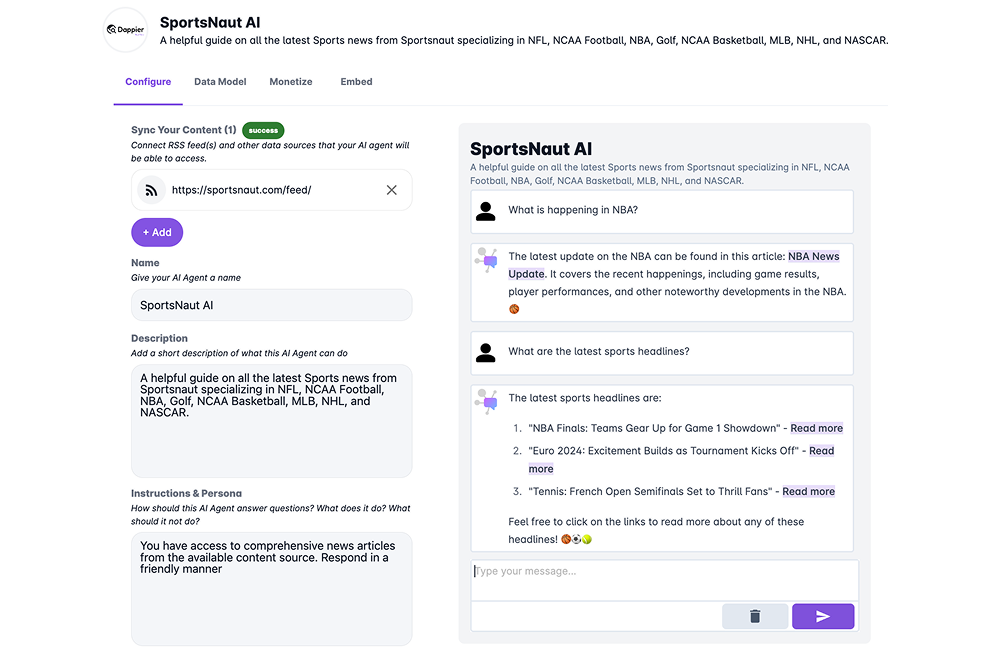Image resolution: width=984 pixels, height=656 pixels.
Task: Click AI agent icon beside headlines answer
Action: [x=487, y=402]
